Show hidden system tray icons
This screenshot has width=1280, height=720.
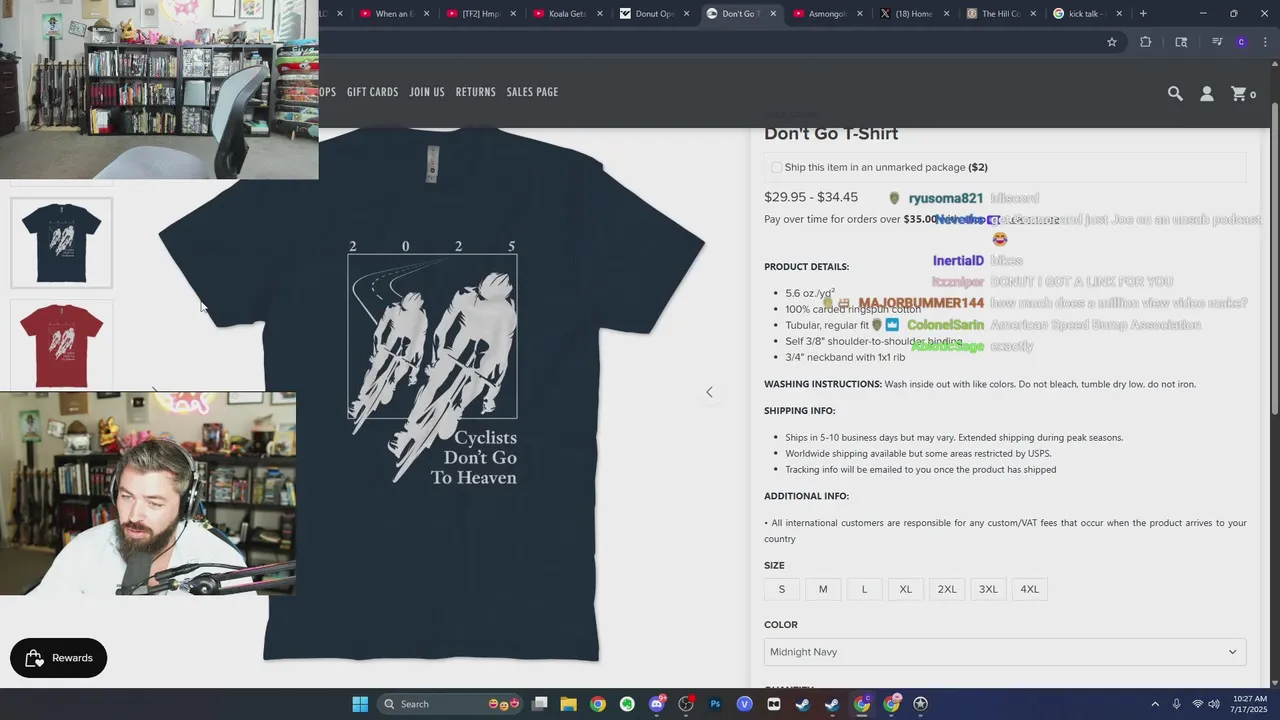1155,704
